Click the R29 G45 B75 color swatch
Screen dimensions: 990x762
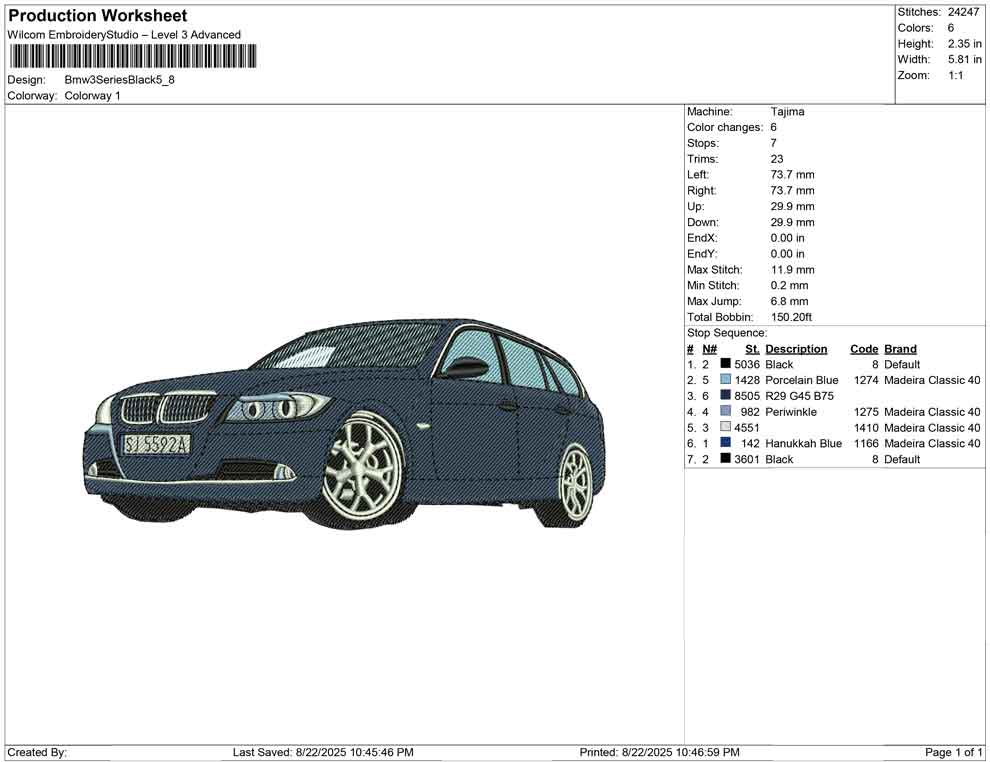point(726,396)
